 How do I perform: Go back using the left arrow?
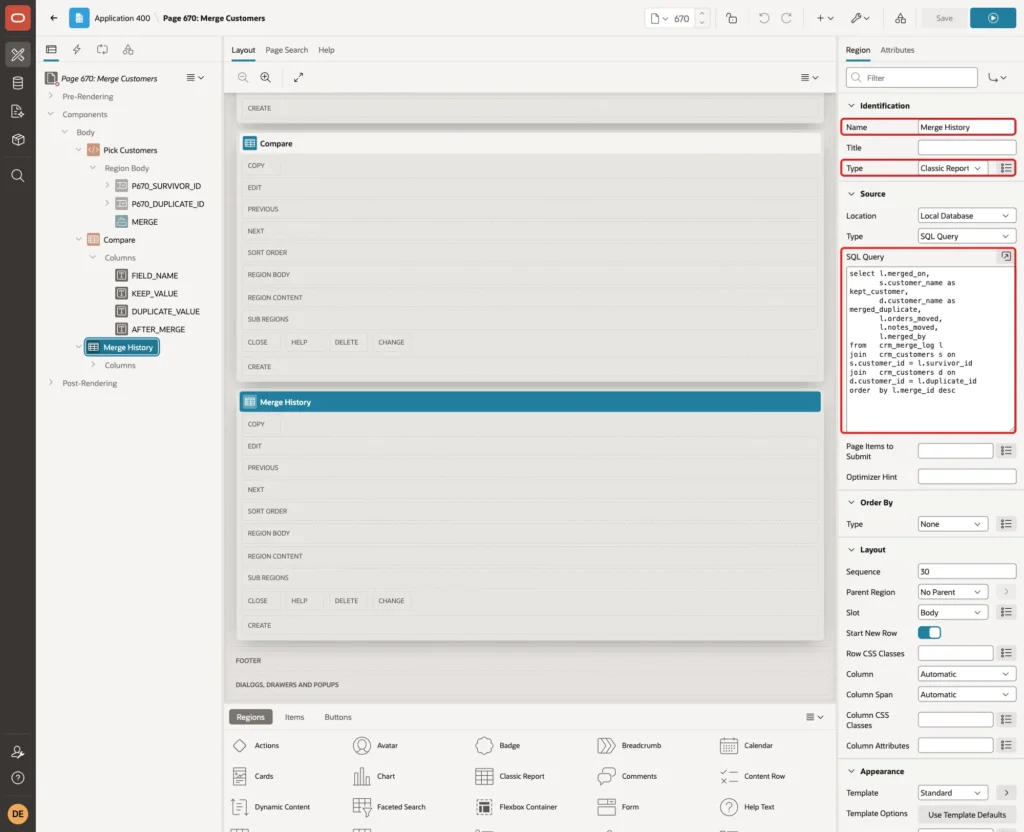[x=54, y=18]
